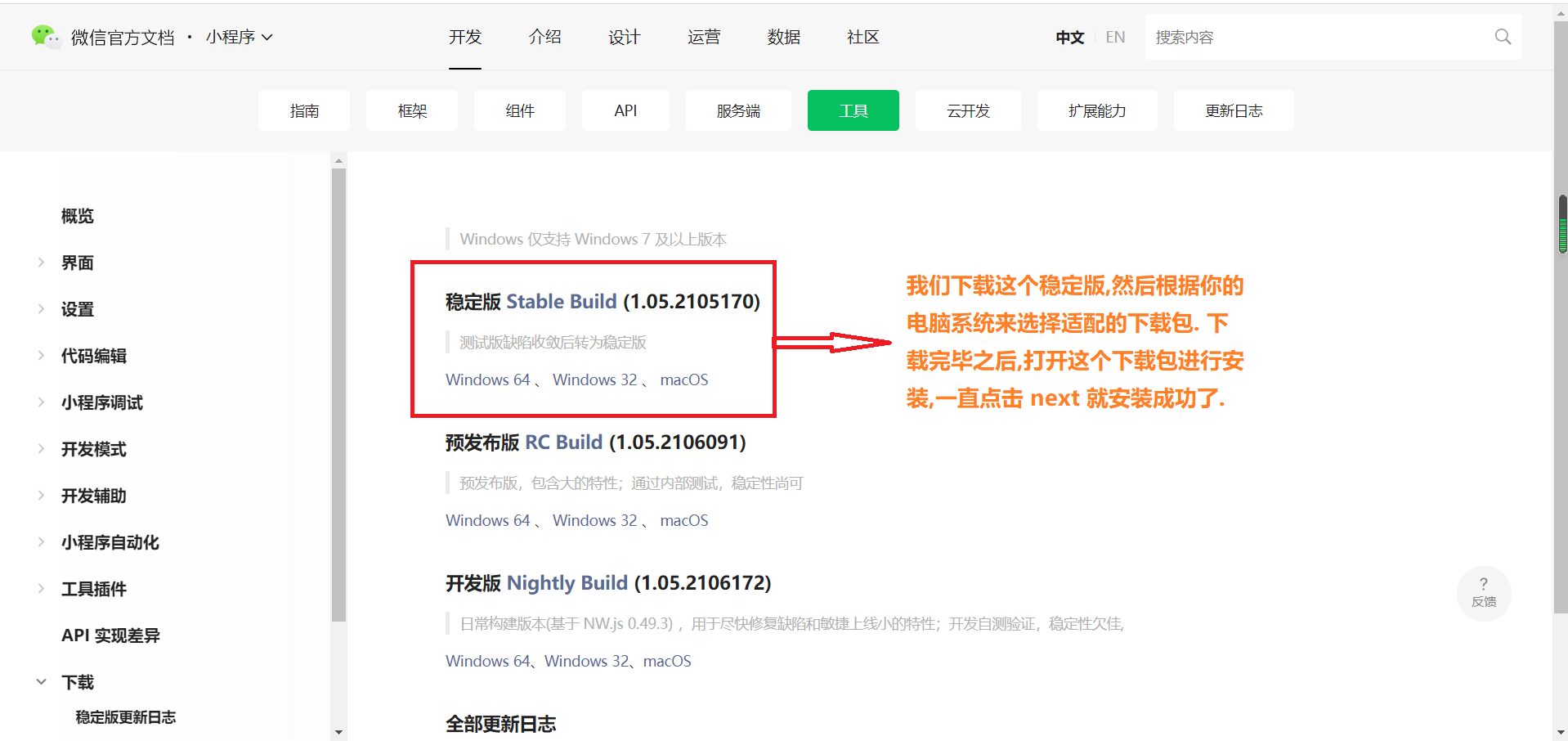The image size is (1568, 741).
Task: Download Stable Build macOS
Action: 684,379
